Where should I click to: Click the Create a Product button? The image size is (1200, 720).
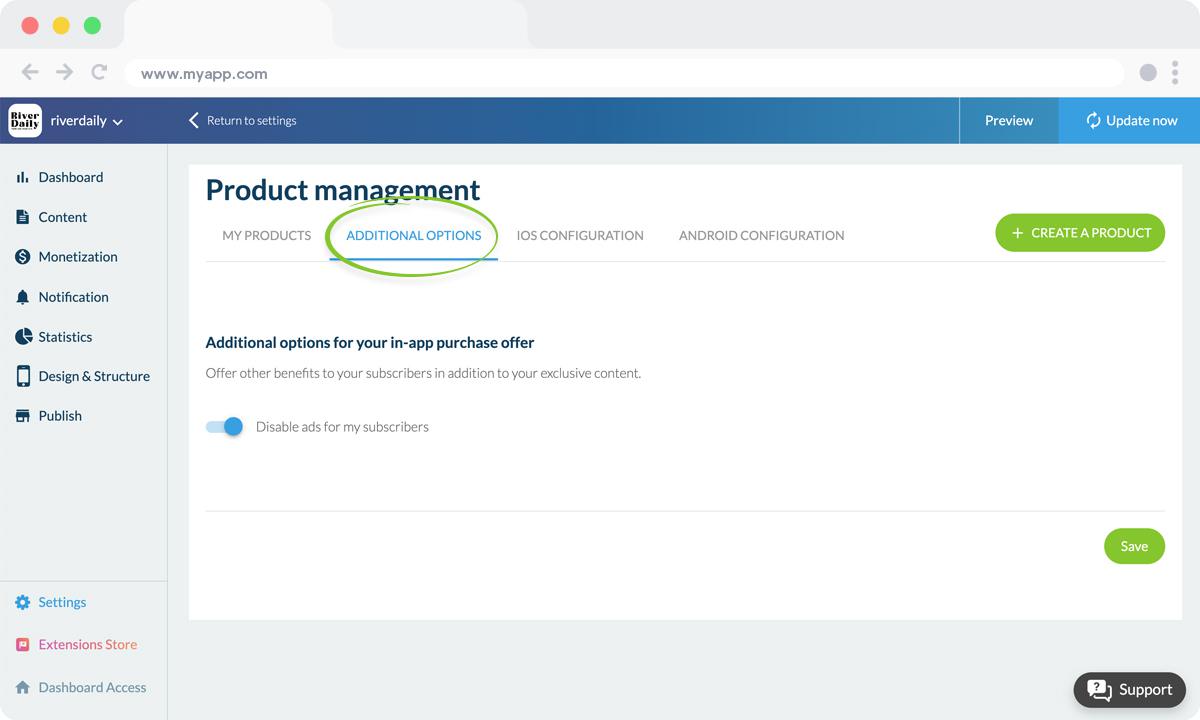1080,233
